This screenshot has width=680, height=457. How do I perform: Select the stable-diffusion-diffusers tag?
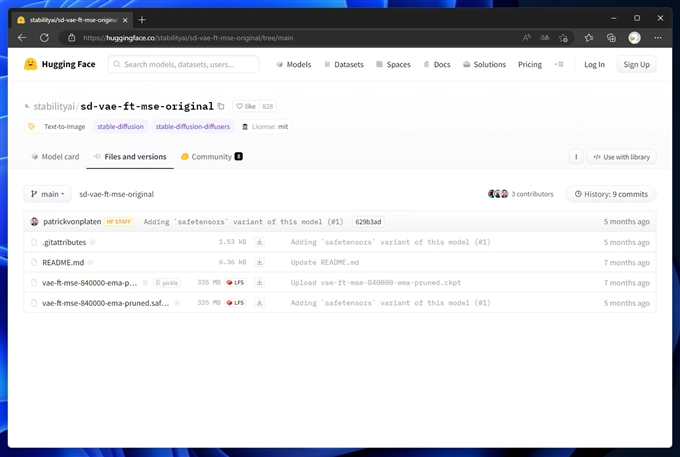193,127
